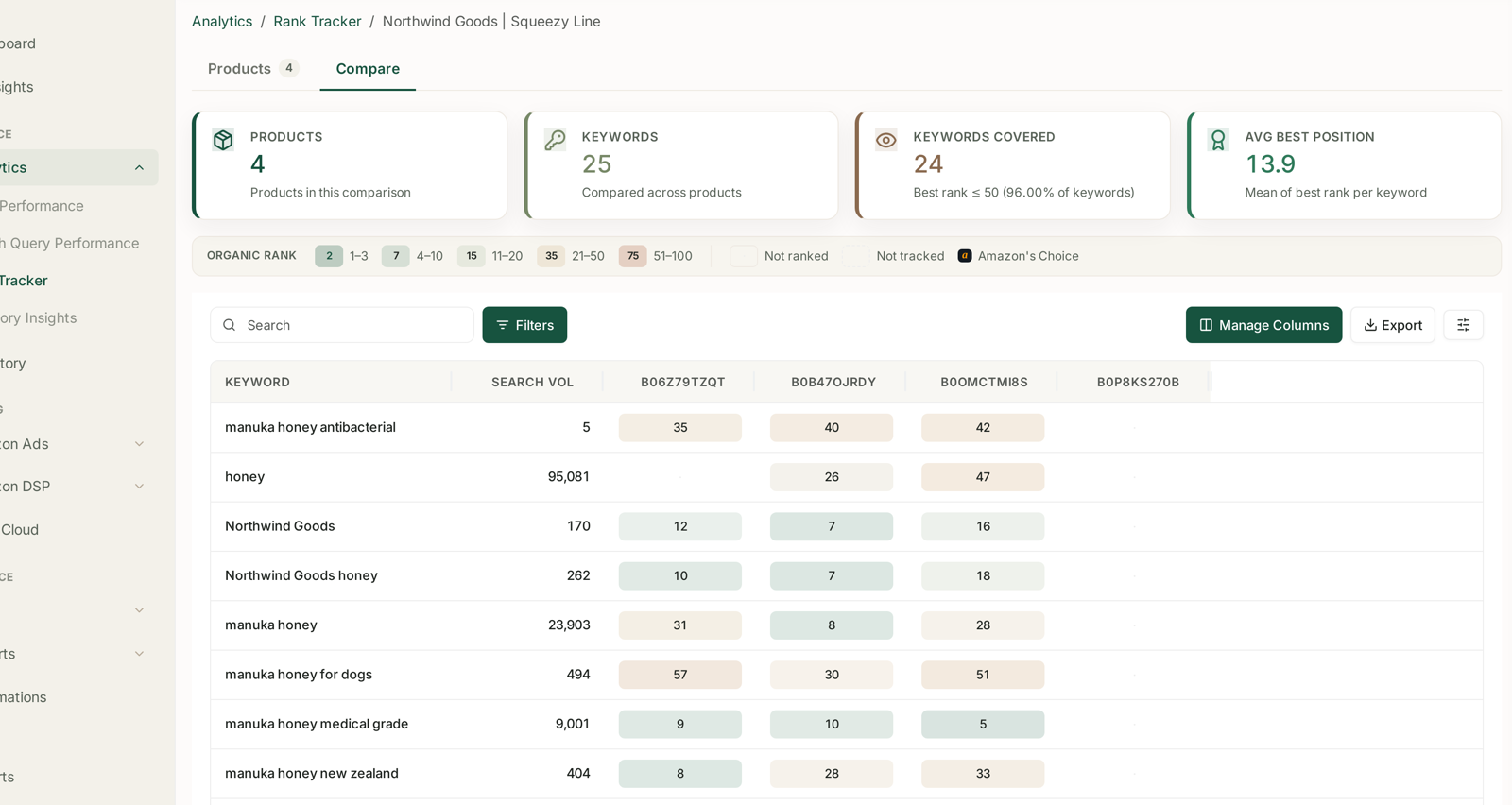Viewport: 1512px width, 805px height.
Task: Expand the DSP sidebar section chevron
Action: tap(139, 487)
